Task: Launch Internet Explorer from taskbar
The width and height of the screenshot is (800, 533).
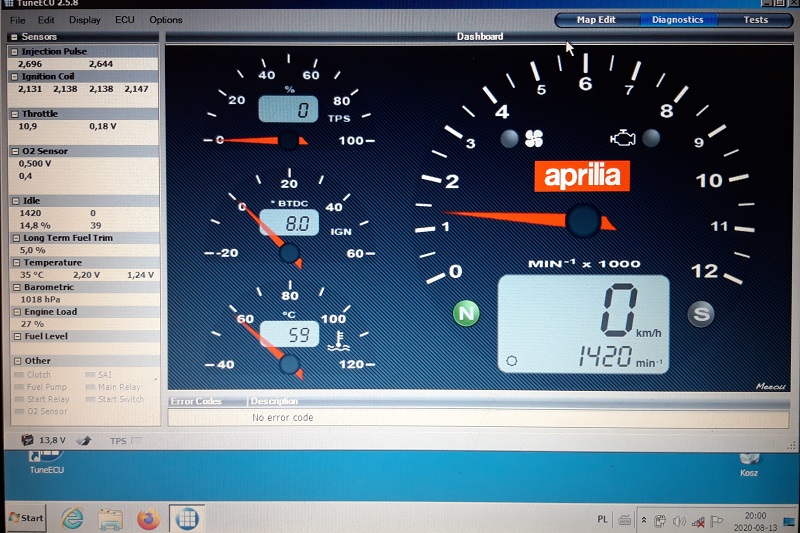Action: pos(72,519)
